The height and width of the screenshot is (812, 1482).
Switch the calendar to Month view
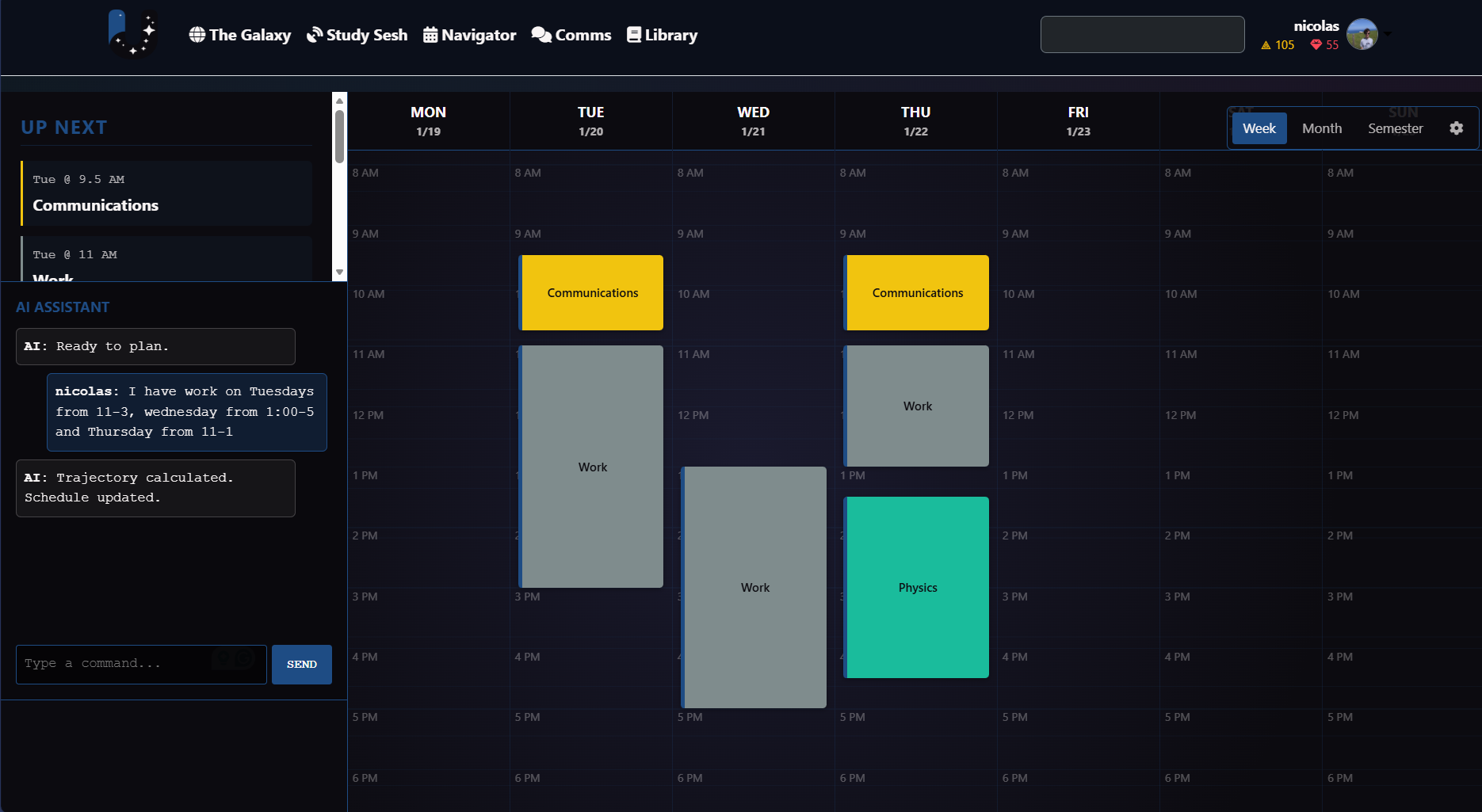[1321, 128]
